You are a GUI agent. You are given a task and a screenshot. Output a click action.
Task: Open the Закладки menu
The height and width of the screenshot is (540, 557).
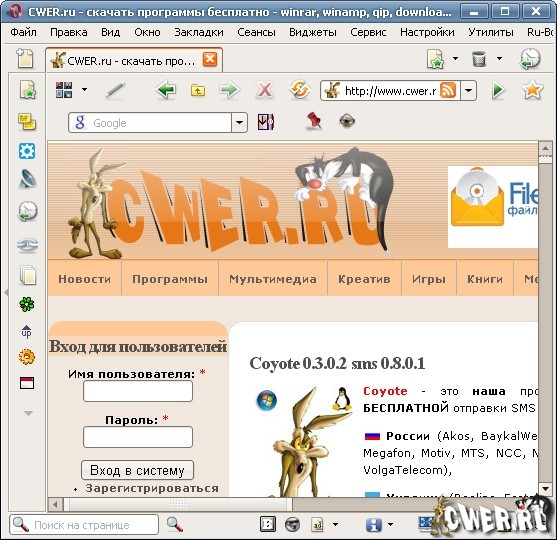click(x=199, y=32)
